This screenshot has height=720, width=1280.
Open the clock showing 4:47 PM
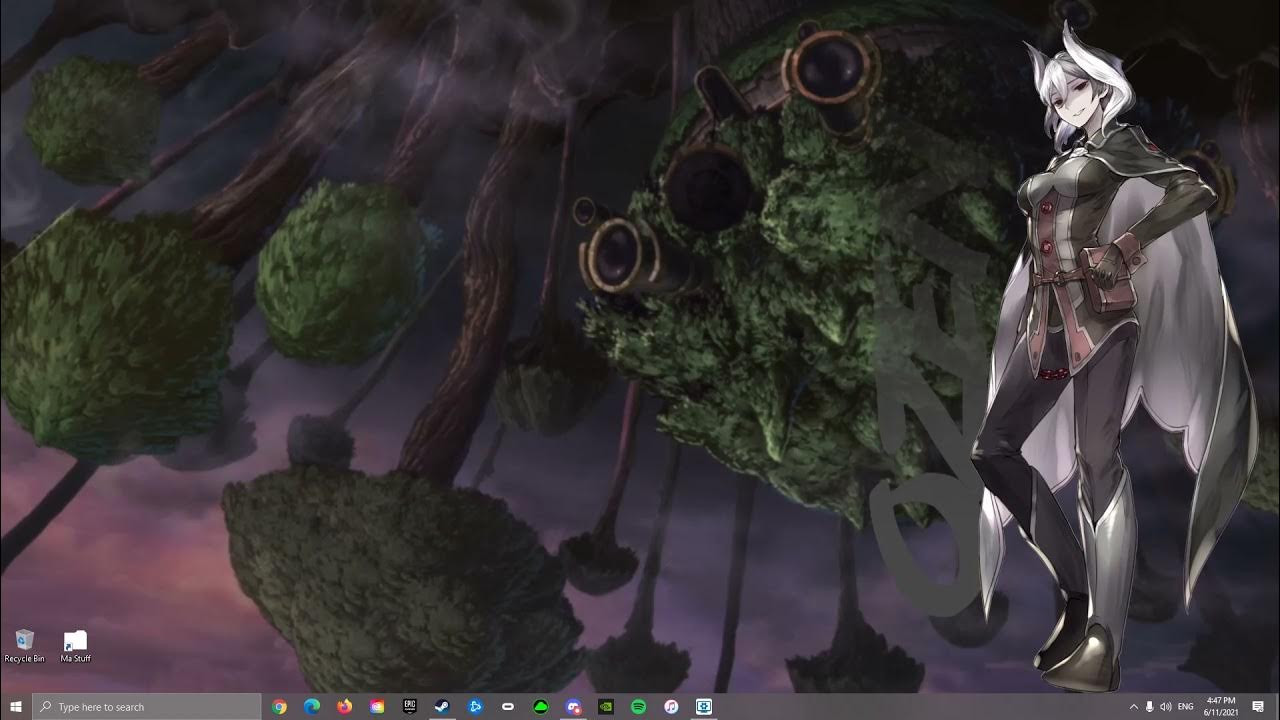tap(1221, 707)
